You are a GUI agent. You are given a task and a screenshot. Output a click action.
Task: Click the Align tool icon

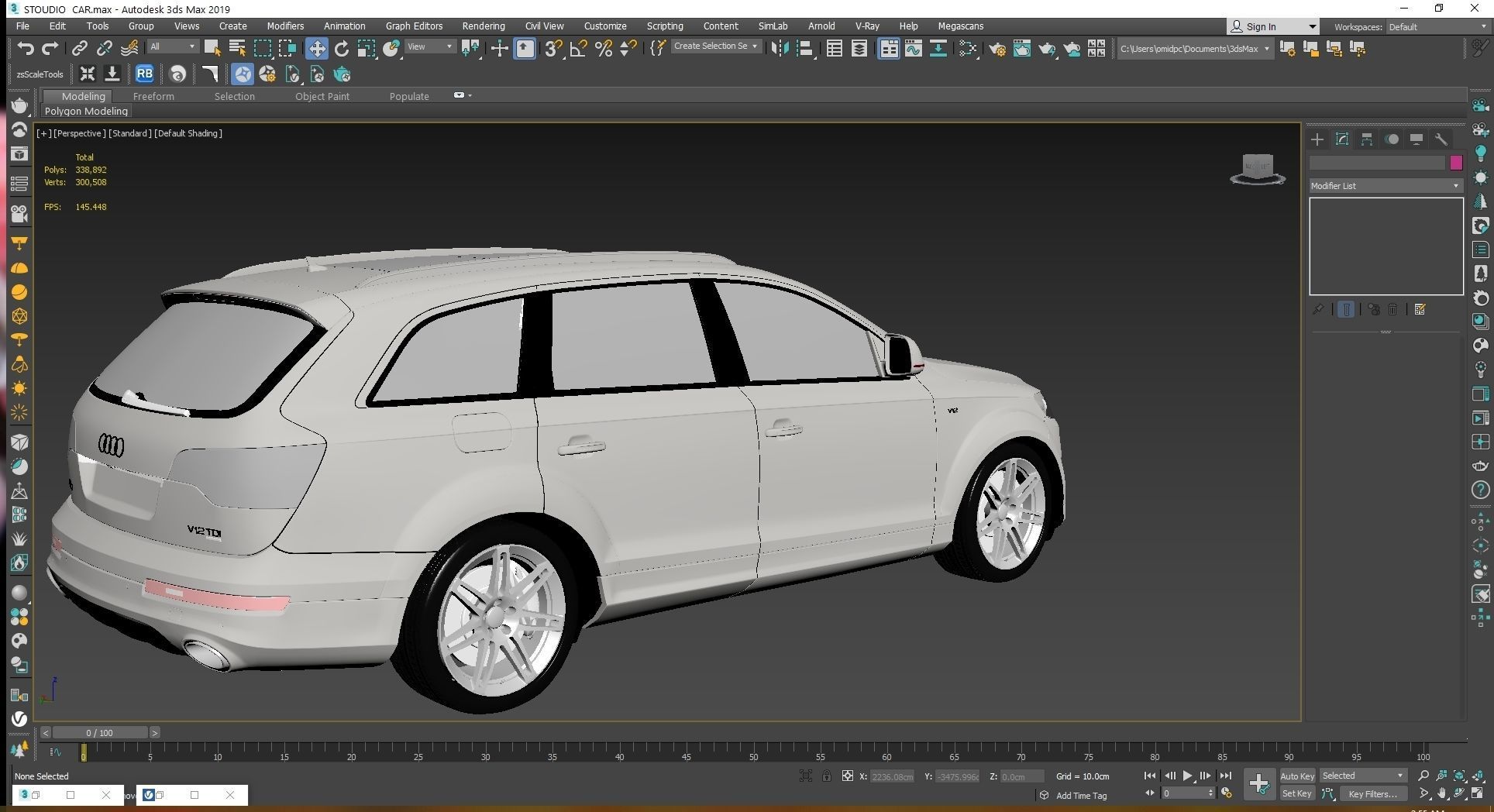pyautogui.click(x=804, y=49)
